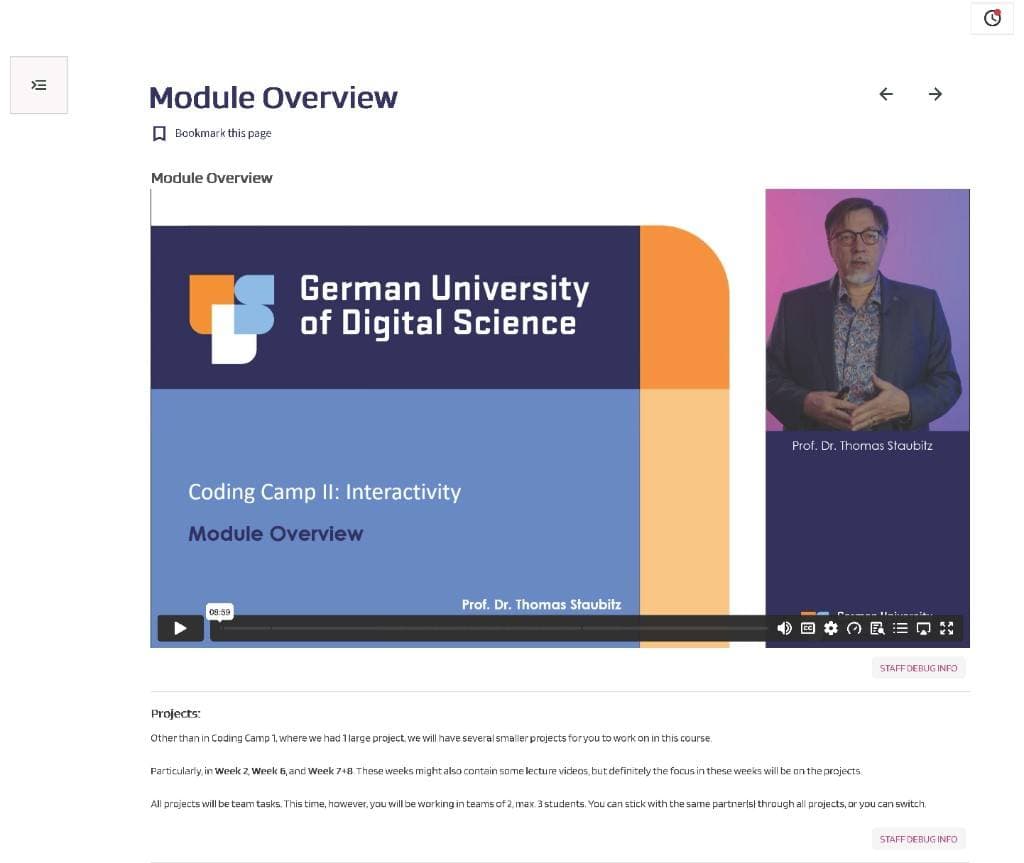The height and width of the screenshot is (863, 1024).
Task: Click the German University slide area
Action: [x=395, y=307]
